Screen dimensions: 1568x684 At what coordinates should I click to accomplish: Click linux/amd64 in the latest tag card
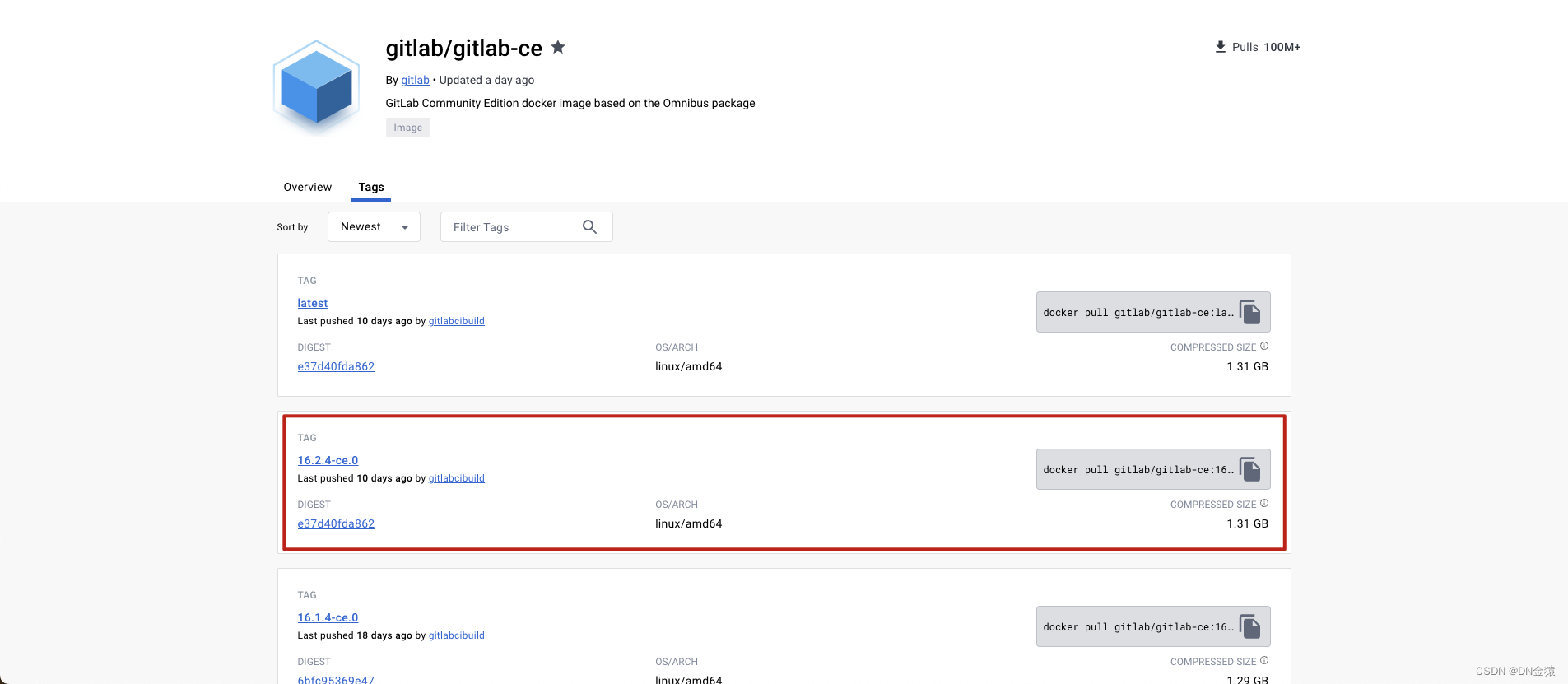[x=689, y=366]
